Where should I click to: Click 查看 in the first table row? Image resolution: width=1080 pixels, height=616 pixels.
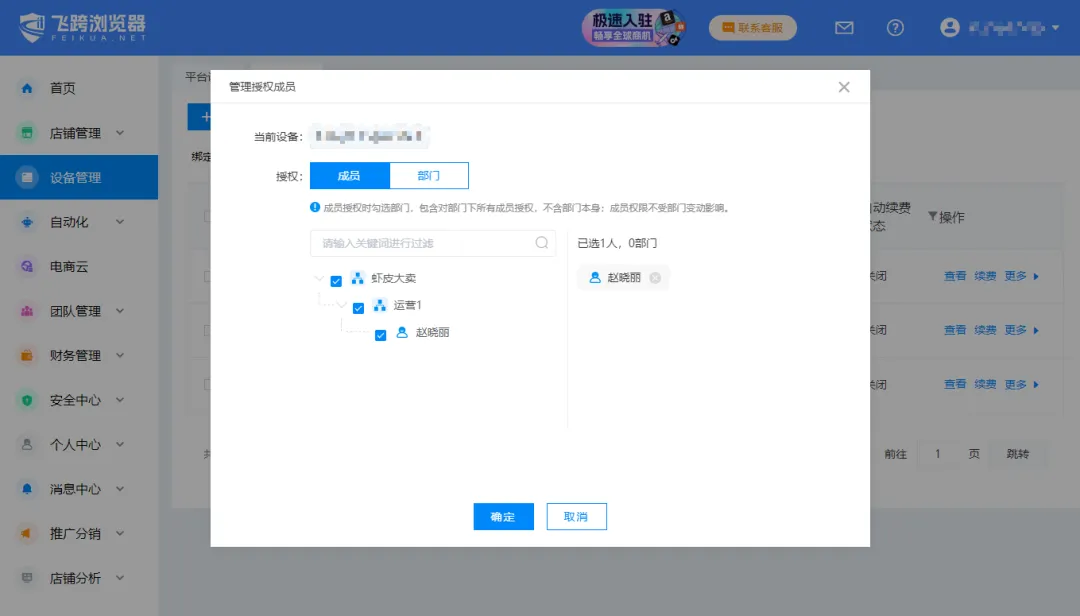[955, 276]
